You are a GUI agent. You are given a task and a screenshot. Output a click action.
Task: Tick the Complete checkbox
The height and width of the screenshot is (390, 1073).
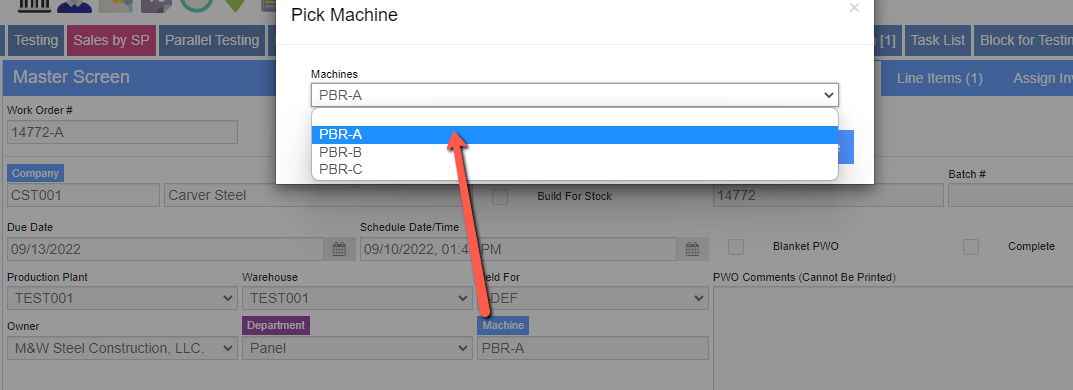point(971,246)
